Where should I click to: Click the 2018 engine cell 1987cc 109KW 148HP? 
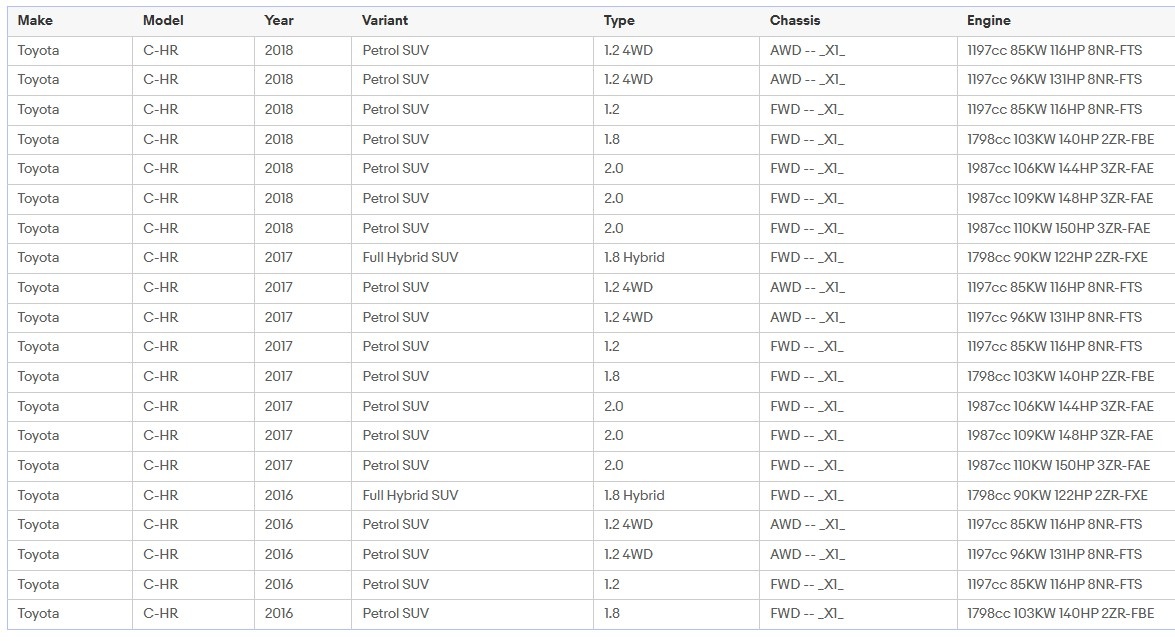click(1060, 198)
